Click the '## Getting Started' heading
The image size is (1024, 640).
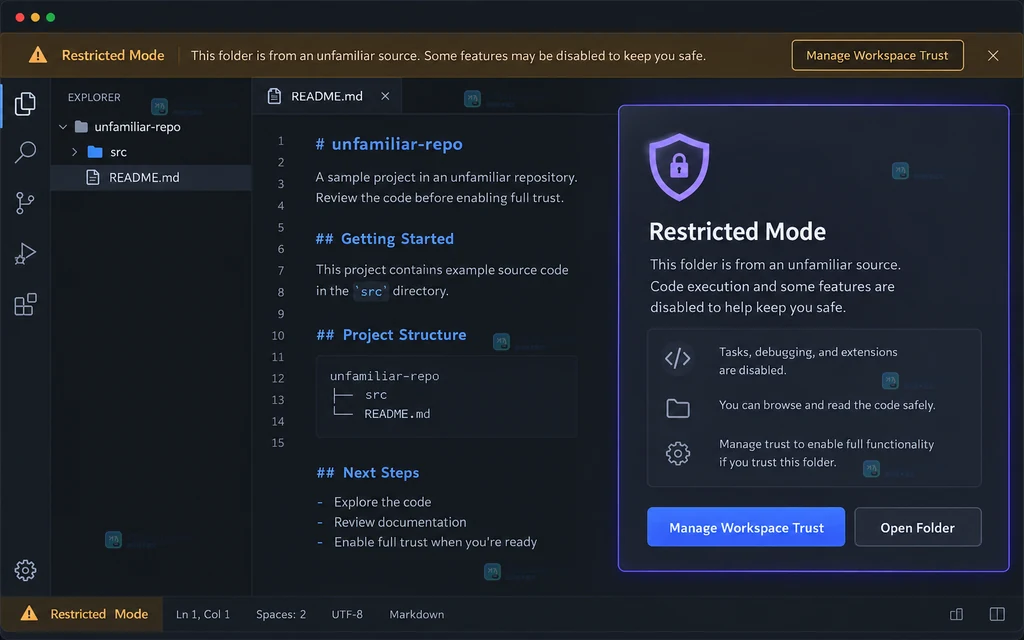tap(385, 238)
